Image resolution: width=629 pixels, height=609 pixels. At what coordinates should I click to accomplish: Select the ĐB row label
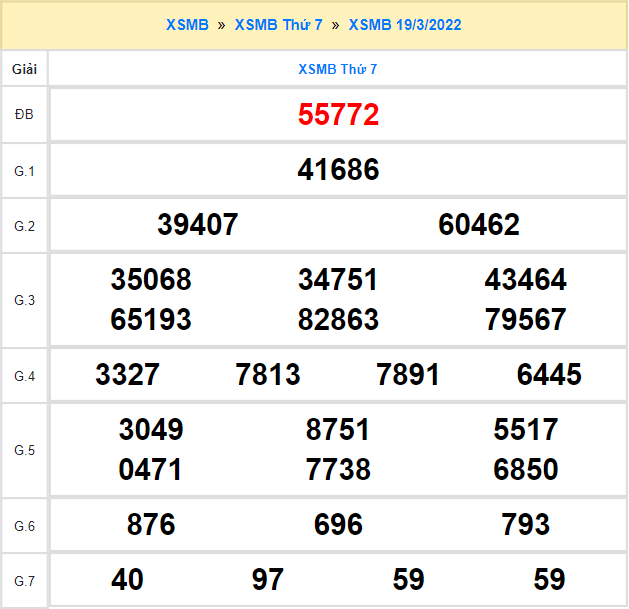tap(24, 115)
